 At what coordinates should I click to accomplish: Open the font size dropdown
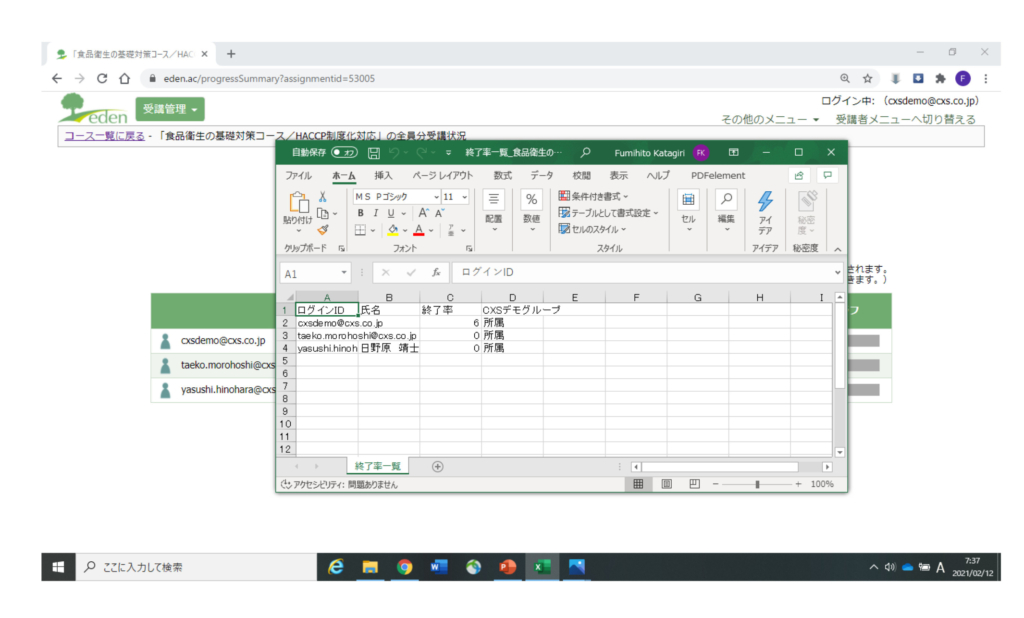click(464, 197)
